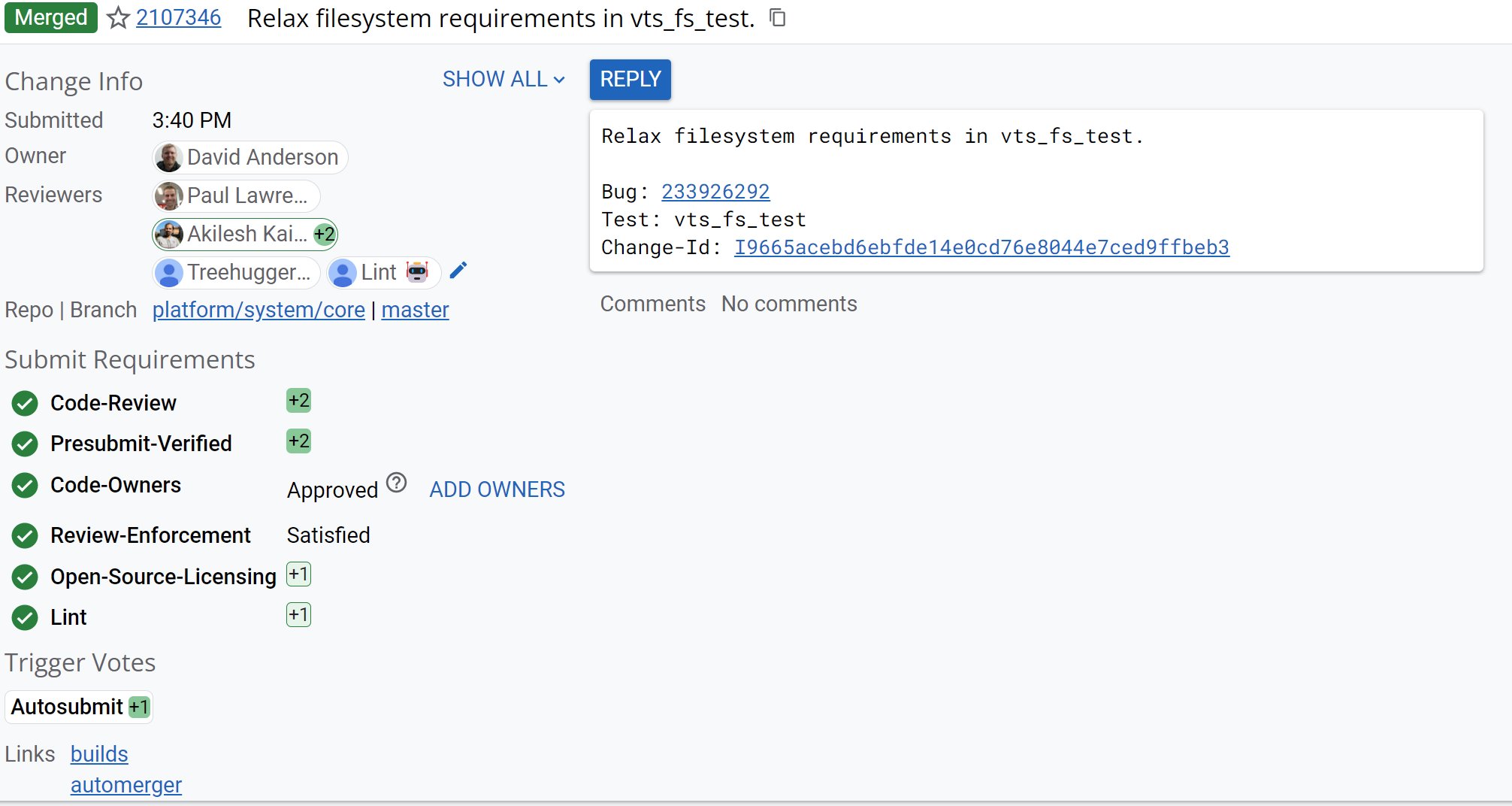Viewport: 1512px width, 806px height.
Task: Expand the SHOW ALL dropdown
Action: pyautogui.click(x=502, y=79)
